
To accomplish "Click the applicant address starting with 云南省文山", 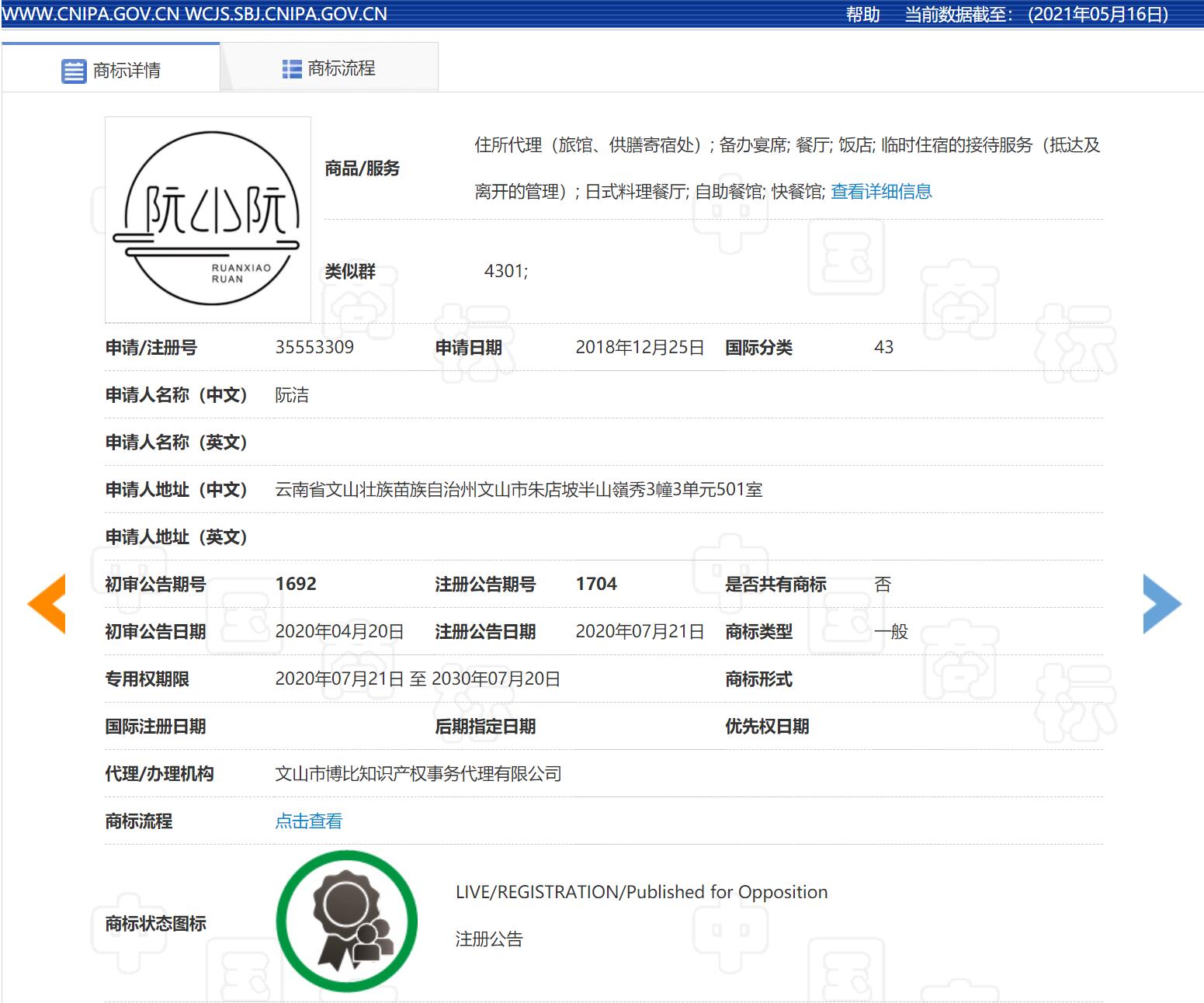I will point(519,489).
